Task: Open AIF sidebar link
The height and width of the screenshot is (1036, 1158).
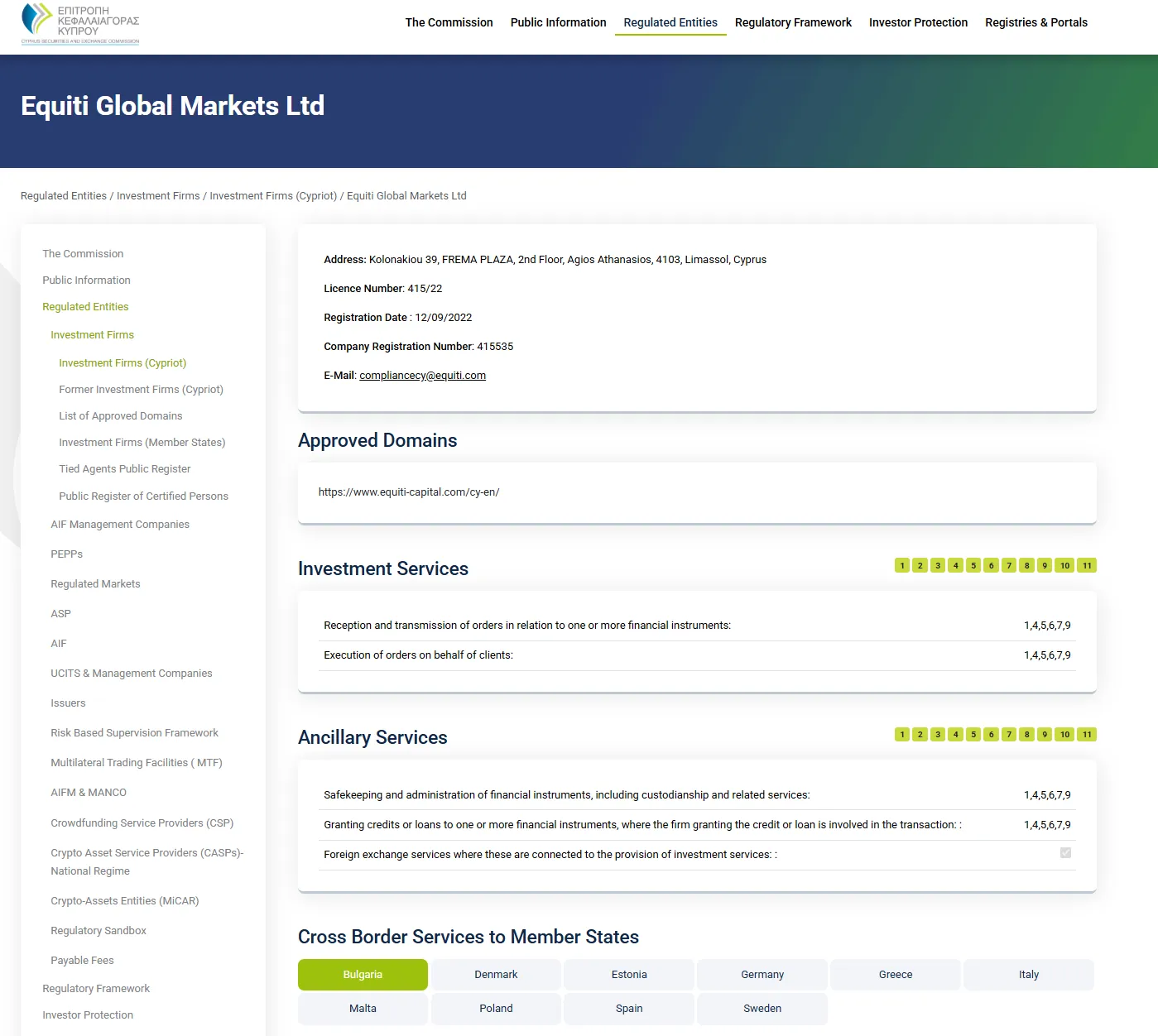Action: [x=58, y=644]
